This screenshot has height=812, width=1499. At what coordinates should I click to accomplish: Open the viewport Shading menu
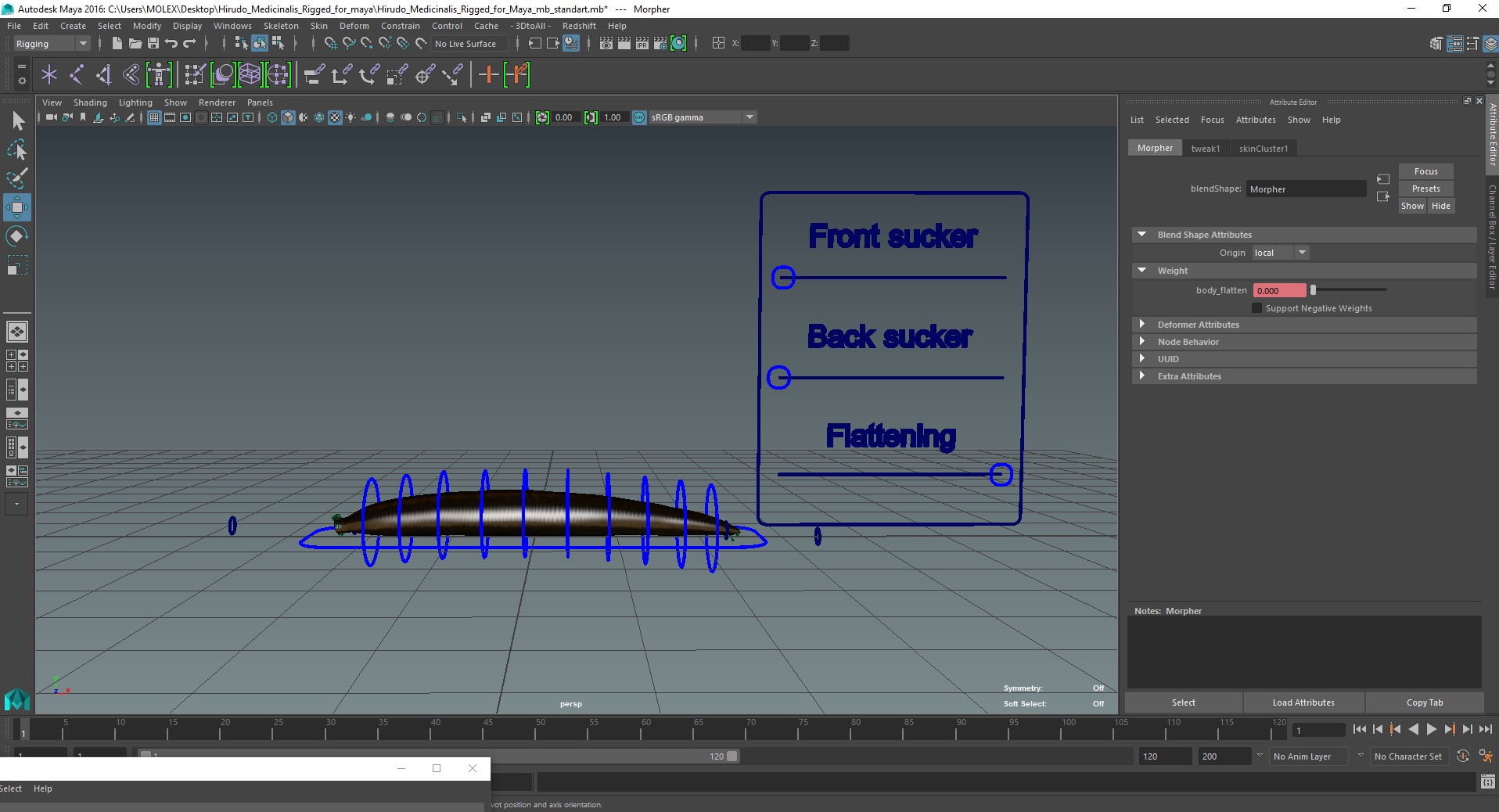[x=90, y=102]
